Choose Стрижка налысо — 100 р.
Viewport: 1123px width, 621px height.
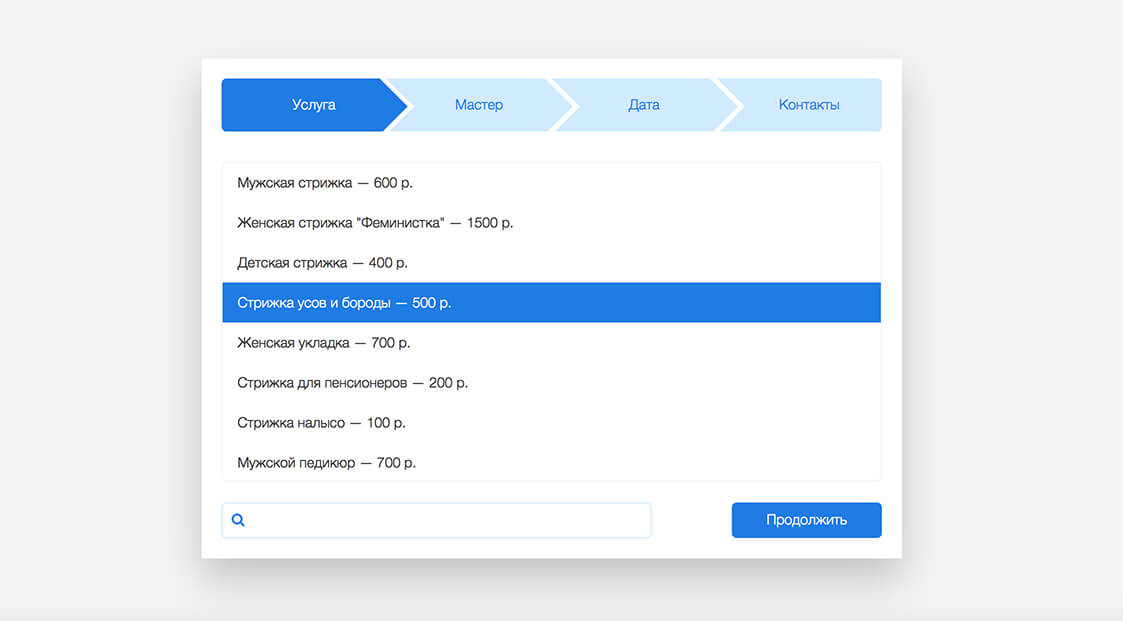[321, 423]
